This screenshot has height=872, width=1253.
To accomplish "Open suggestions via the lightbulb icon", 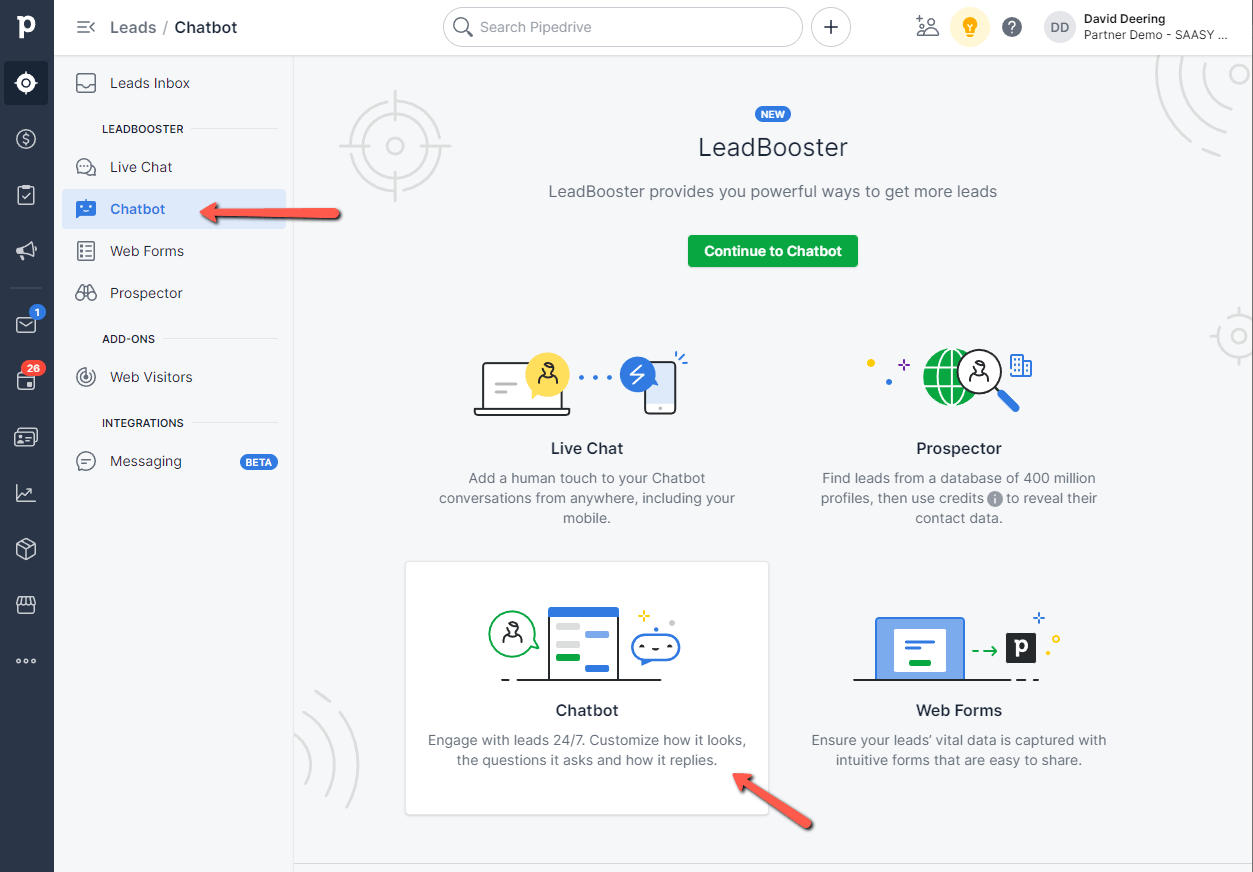I will (x=969, y=27).
